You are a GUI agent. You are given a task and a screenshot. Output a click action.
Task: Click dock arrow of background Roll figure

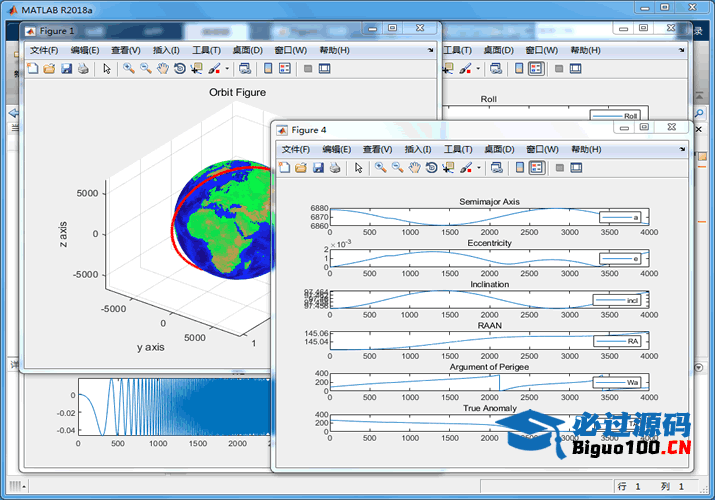pyautogui.click(x=681, y=50)
